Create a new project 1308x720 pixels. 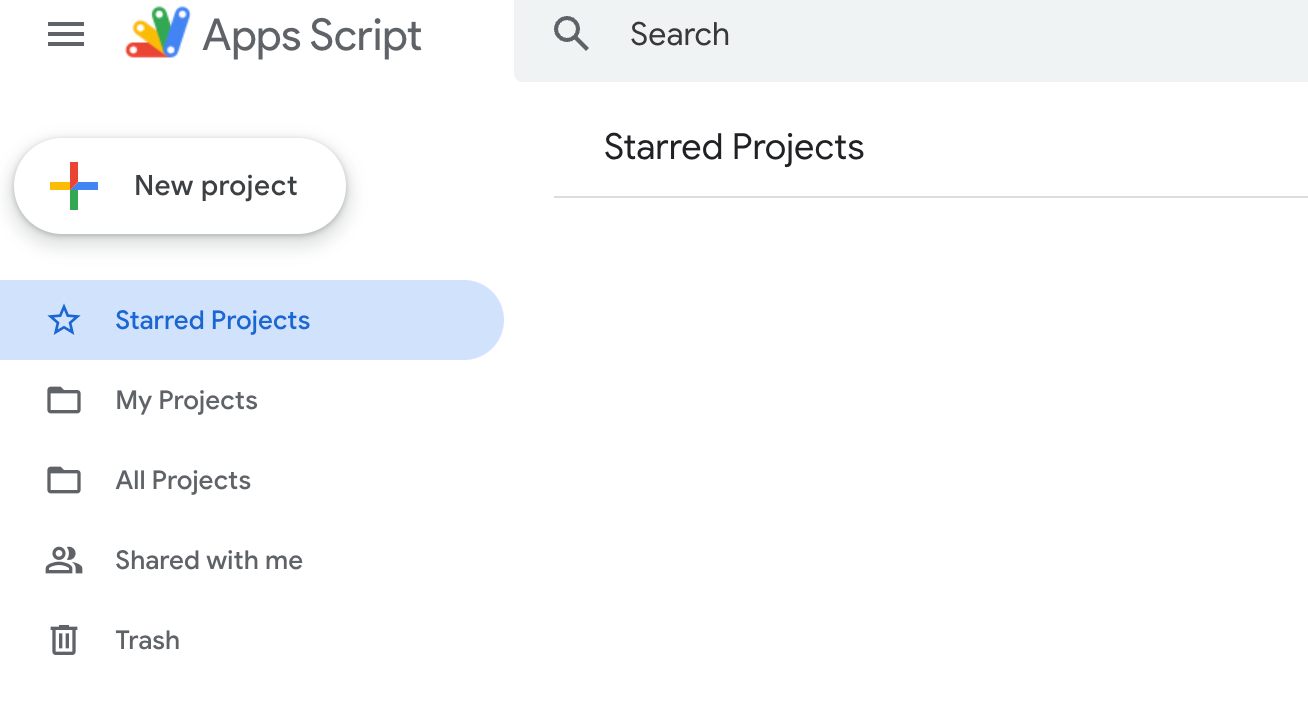[x=180, y=185]
